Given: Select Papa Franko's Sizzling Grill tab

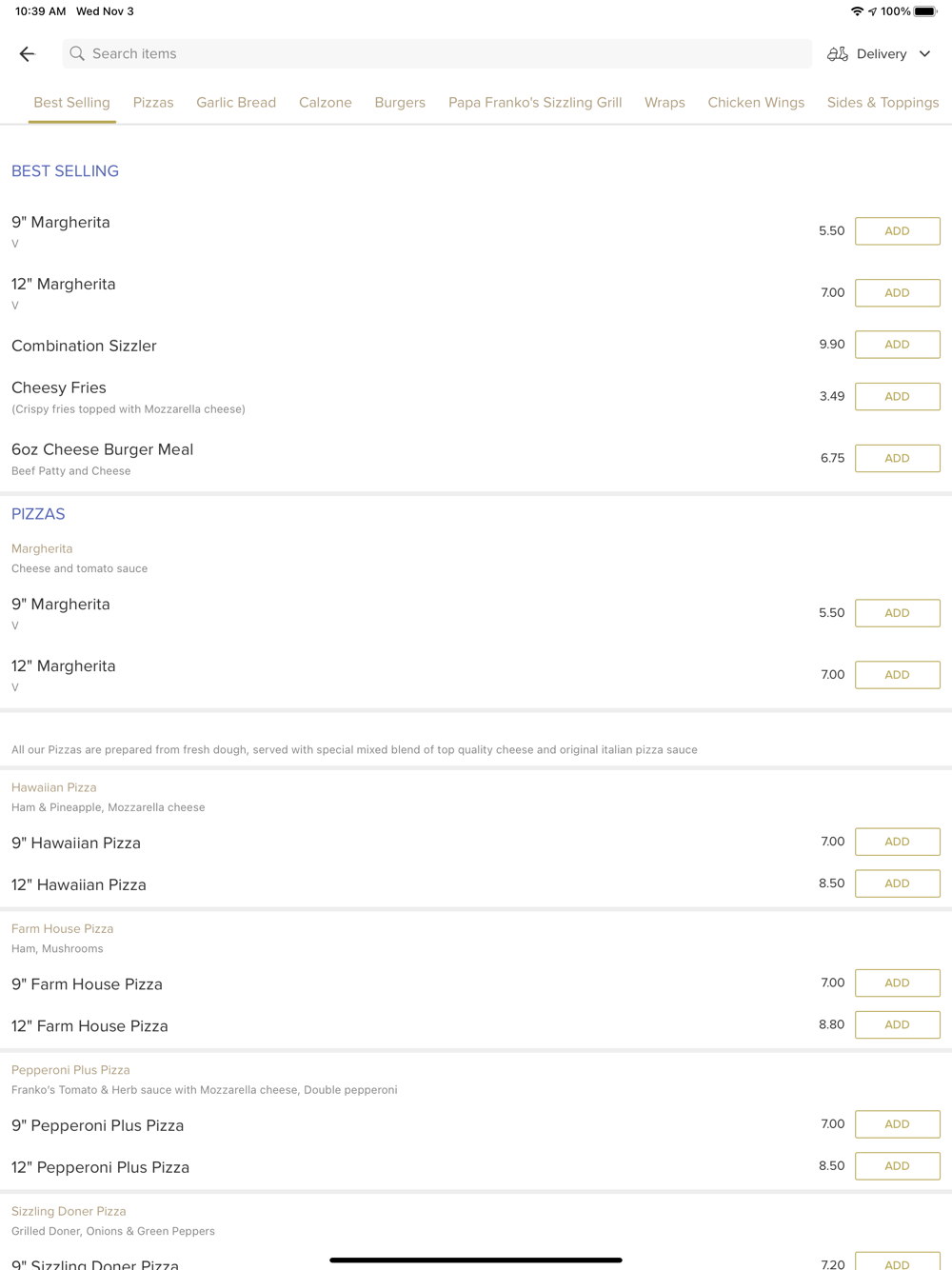Looking at the screenshot, I should tap(535, 103).
